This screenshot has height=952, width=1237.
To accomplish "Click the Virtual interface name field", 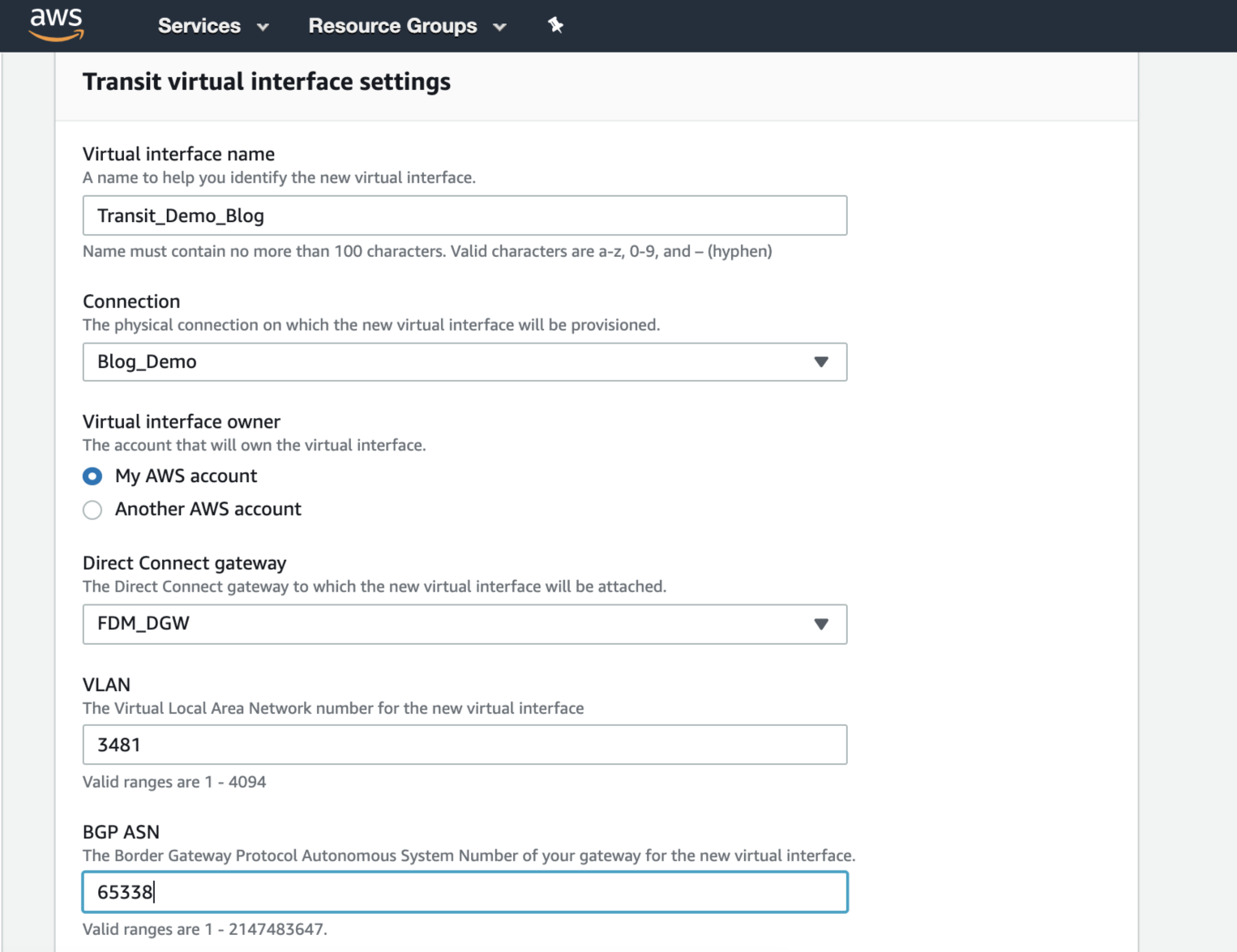I will [x=464, y=216].
